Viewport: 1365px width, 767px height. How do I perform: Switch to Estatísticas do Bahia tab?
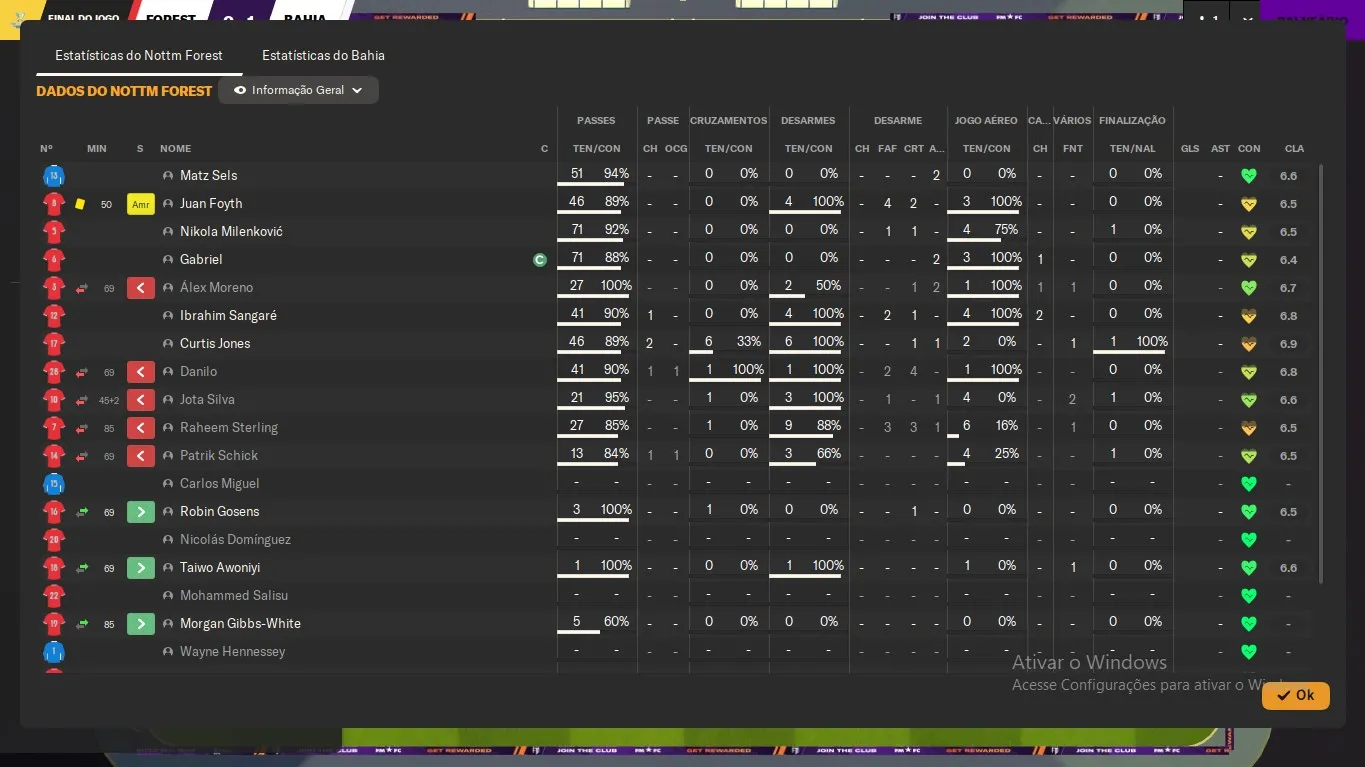point(323,55)
